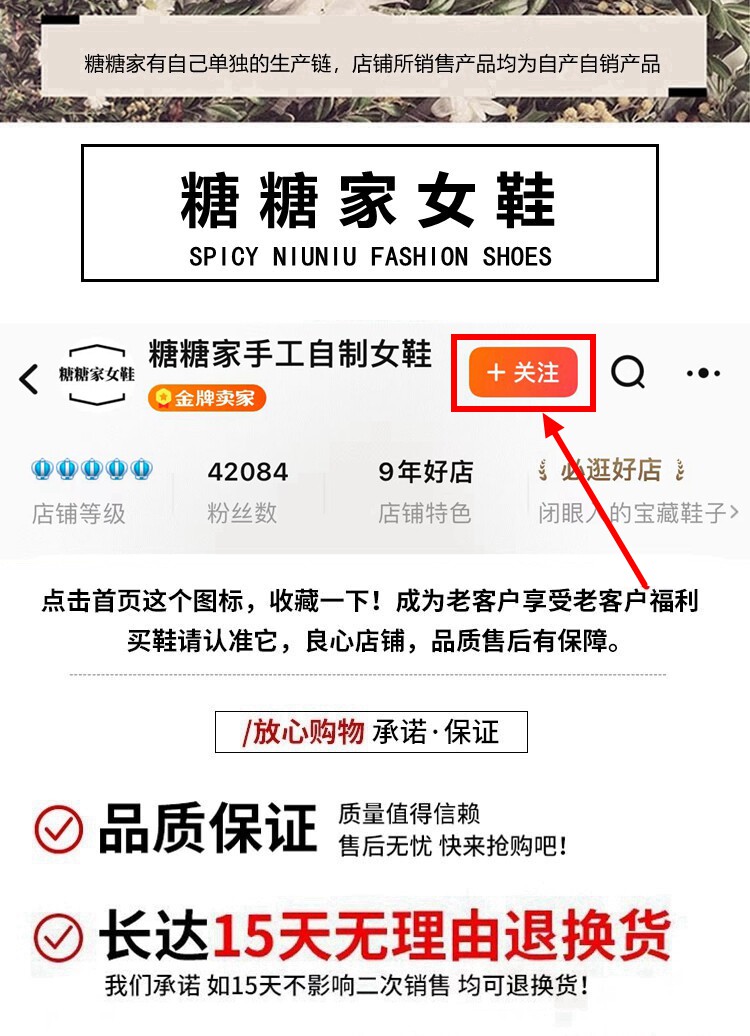Viewport: 750px width, 1036px height.
Task: Select the 9年好店 店铺特色 stat
Action: (425, 492)
